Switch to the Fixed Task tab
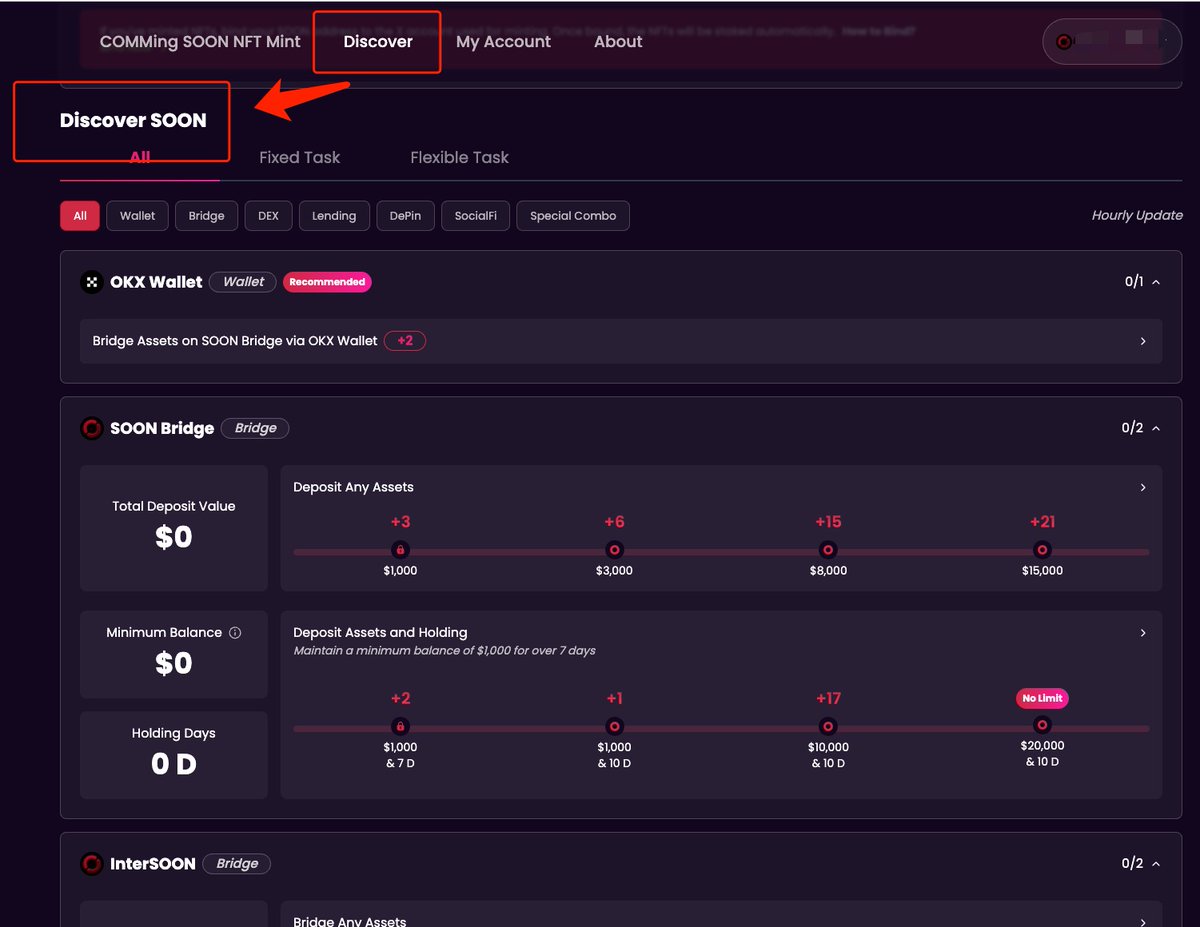This screenshot has width=1200, height=927. 299,157
